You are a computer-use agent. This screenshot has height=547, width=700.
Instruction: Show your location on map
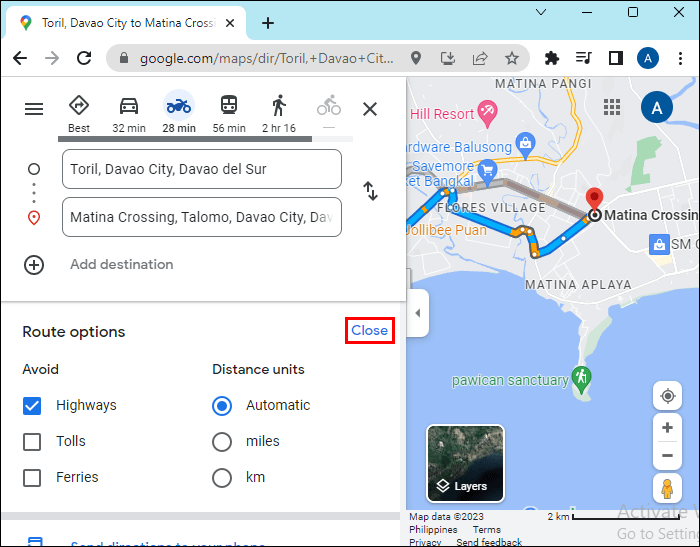tap(667, 396)
